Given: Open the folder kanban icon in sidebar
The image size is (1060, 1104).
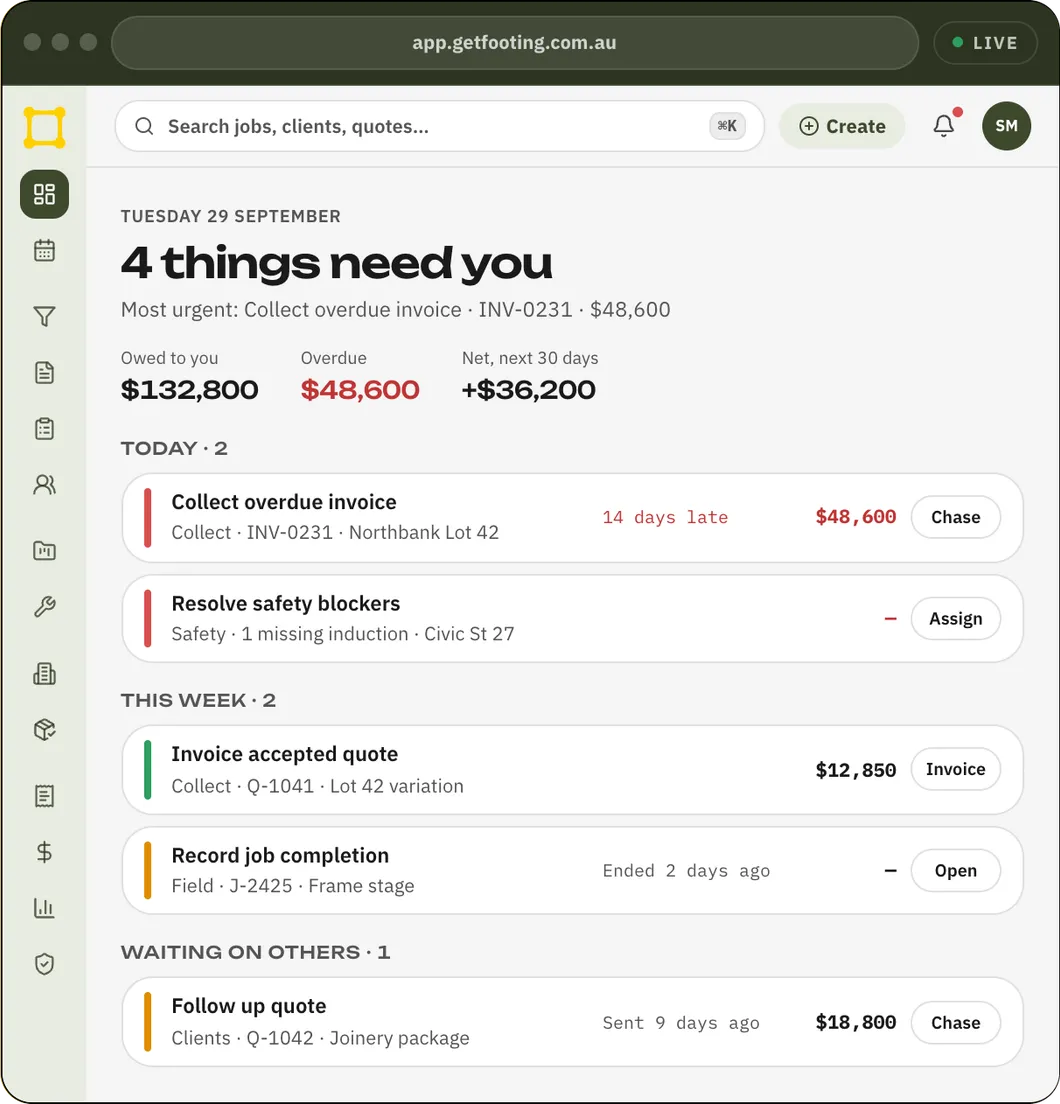Looking at the screenshot, I should click(44, 551).
